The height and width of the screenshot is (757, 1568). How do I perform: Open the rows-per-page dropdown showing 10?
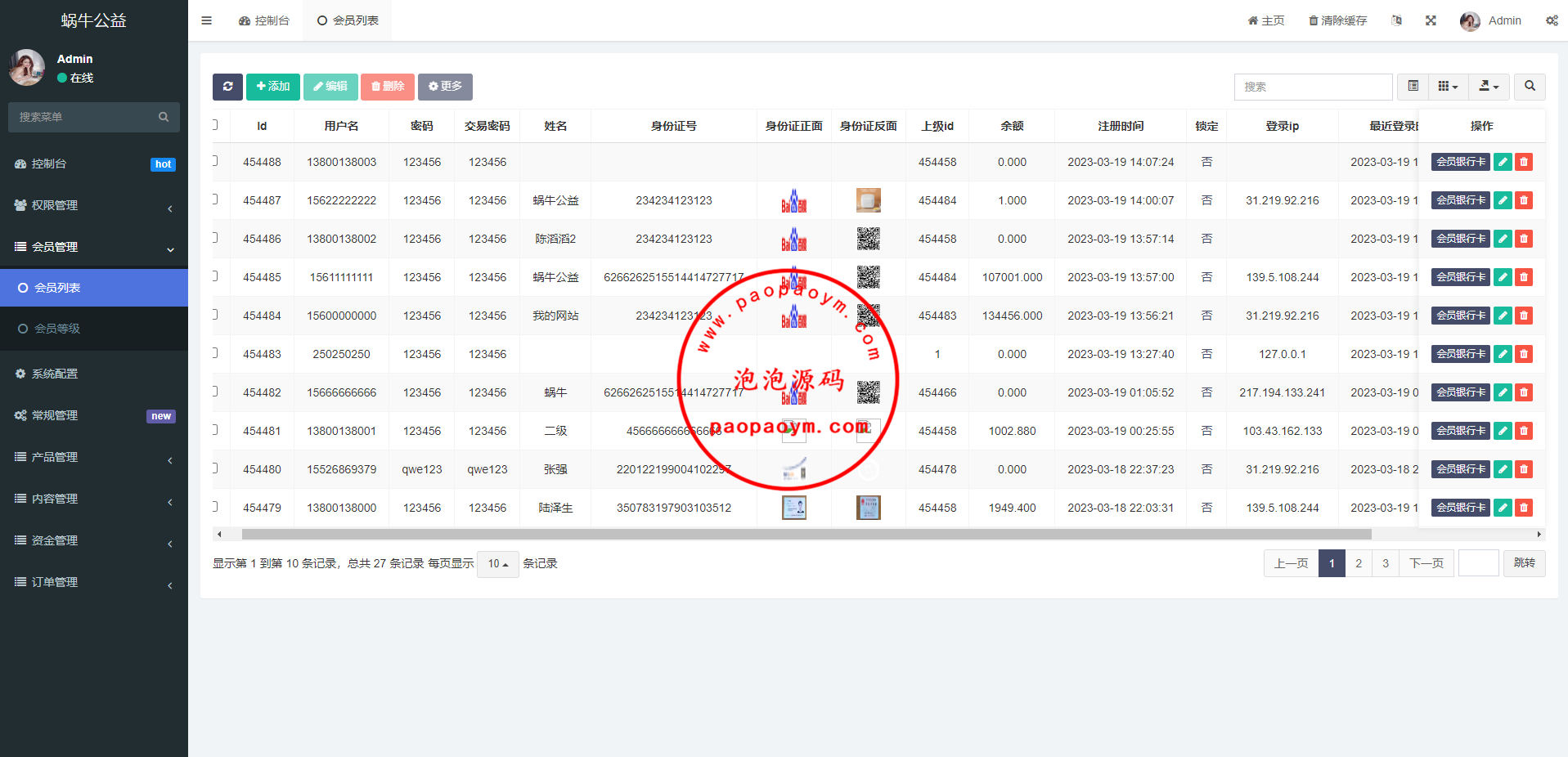click(x=497, y=564)
